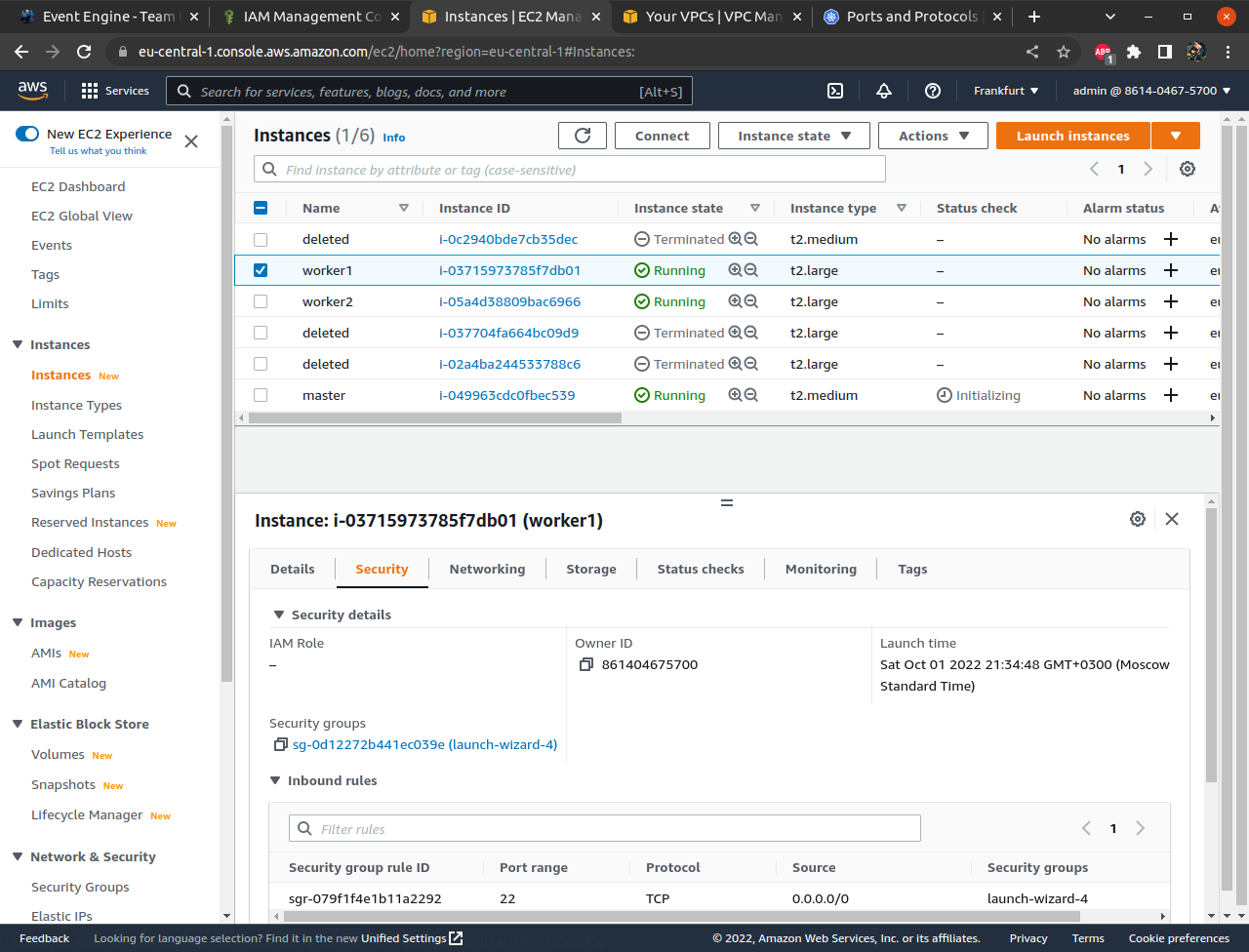The image size is (1249, 952).
Task: Zoom in filter on master Running state
Action: 735,395
